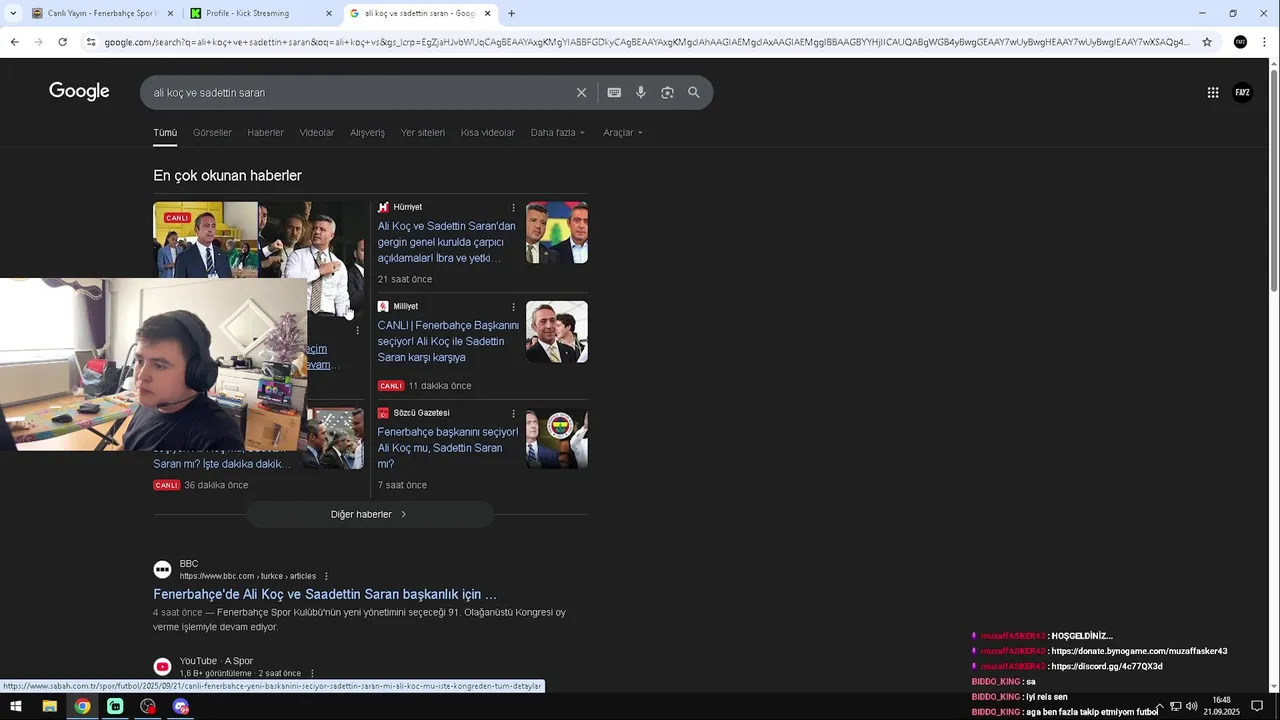This screenshot has width=1280, height=720.
Task: Expand the Araçlar dropdown
Action: tap(623, 133)
